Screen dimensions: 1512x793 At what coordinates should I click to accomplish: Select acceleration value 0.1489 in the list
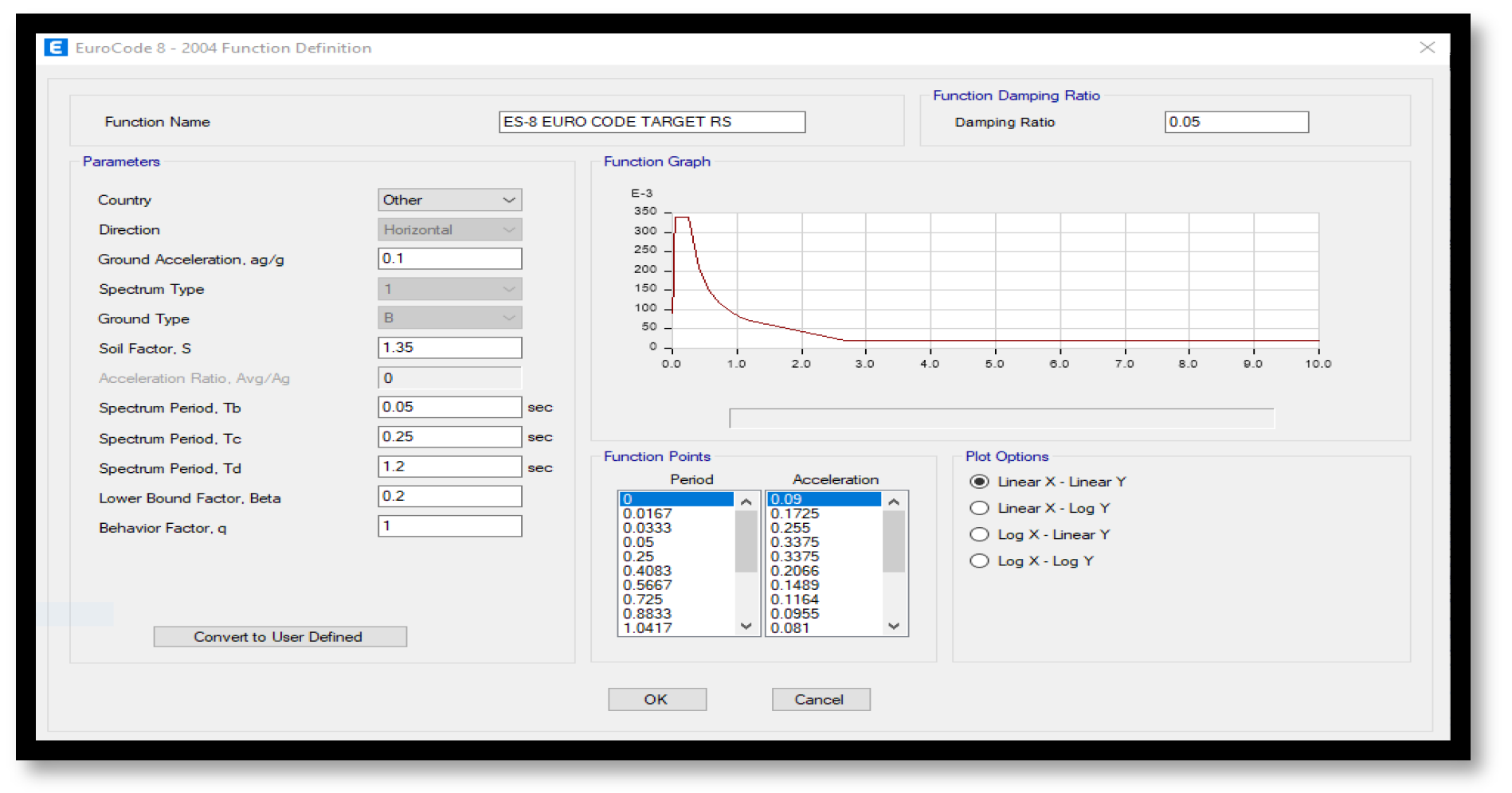pos(794,585)
